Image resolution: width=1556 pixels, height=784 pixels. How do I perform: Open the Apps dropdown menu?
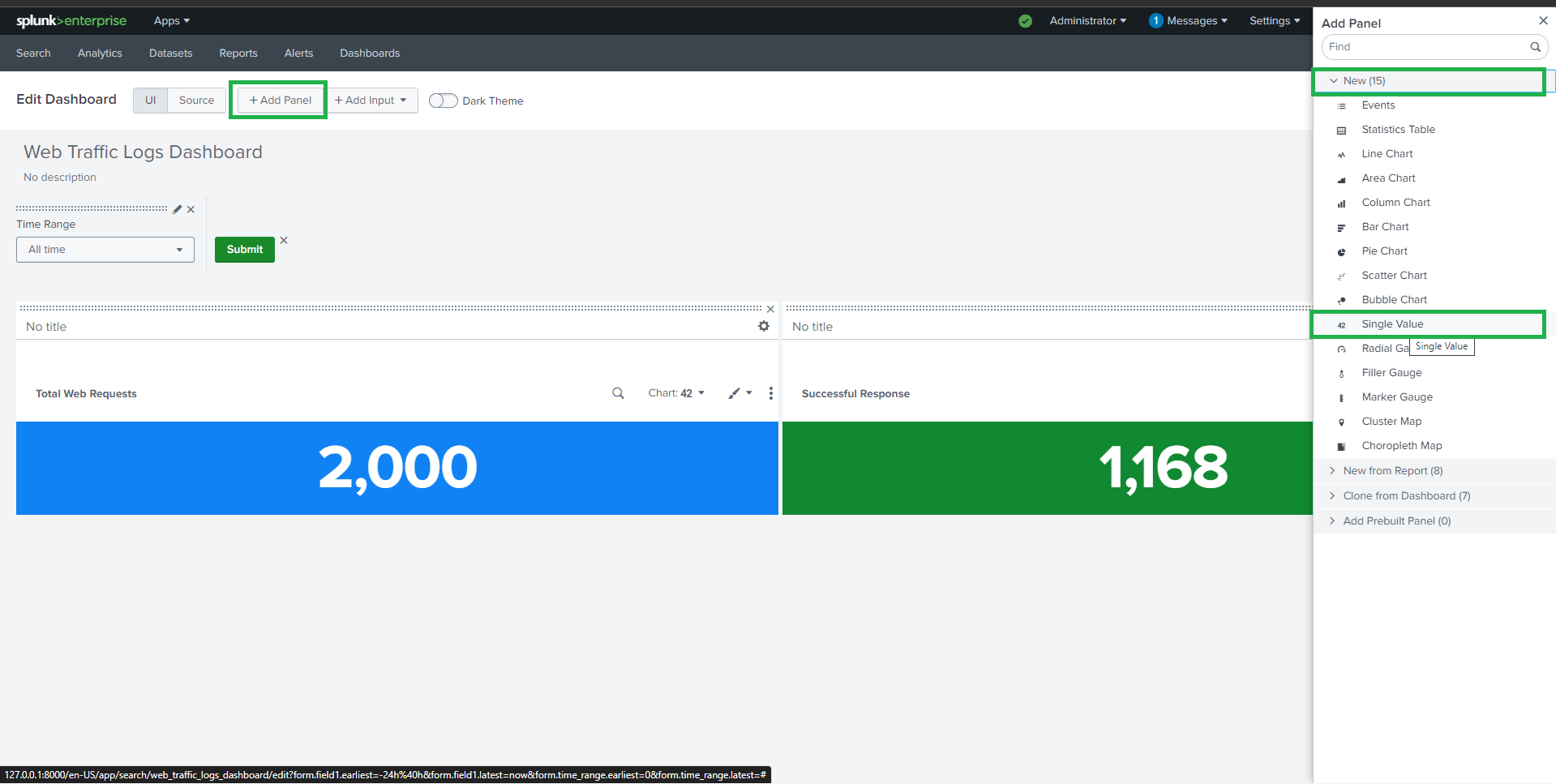pos(172,21)
